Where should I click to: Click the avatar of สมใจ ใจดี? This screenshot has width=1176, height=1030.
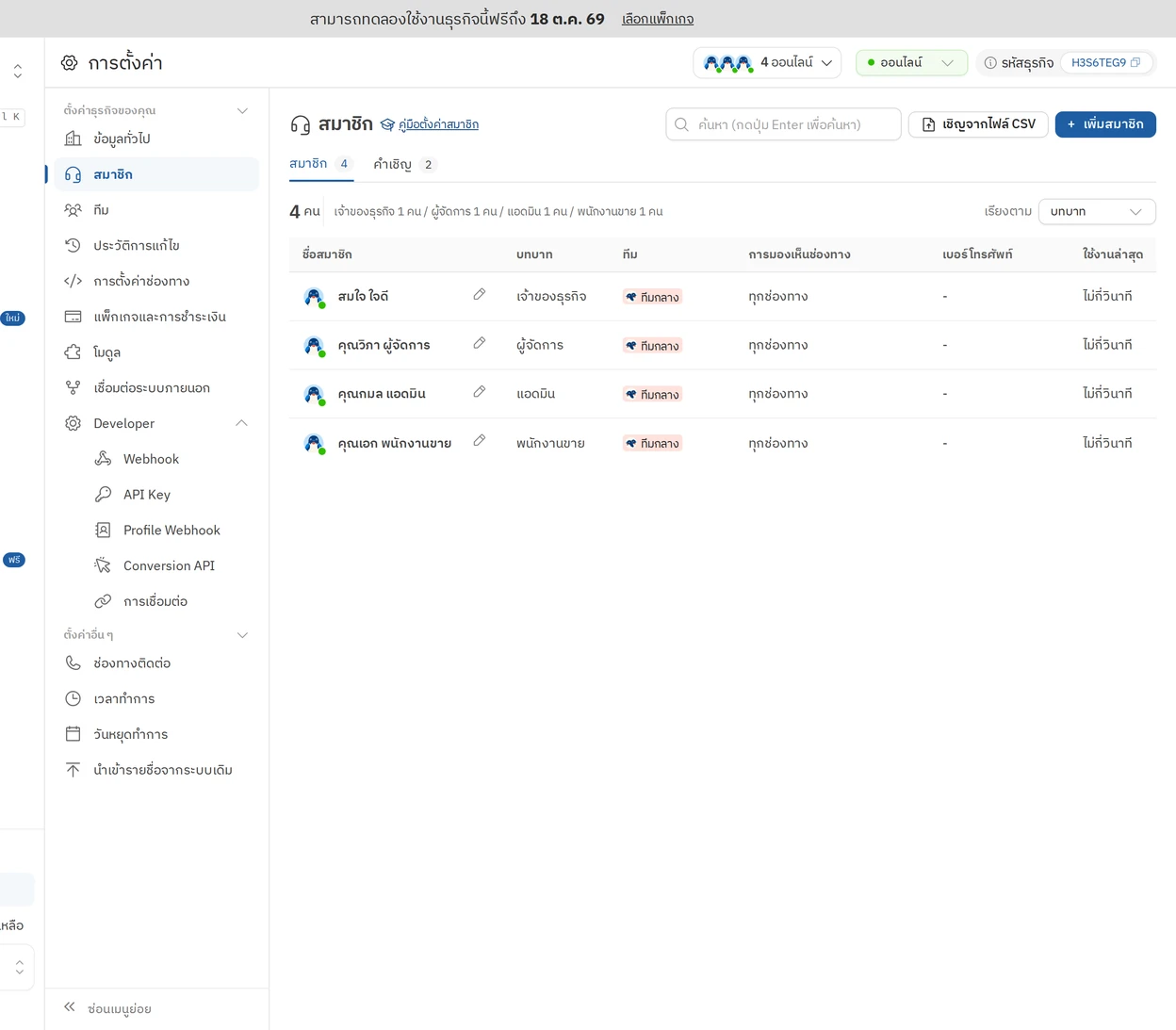[314, 297]
